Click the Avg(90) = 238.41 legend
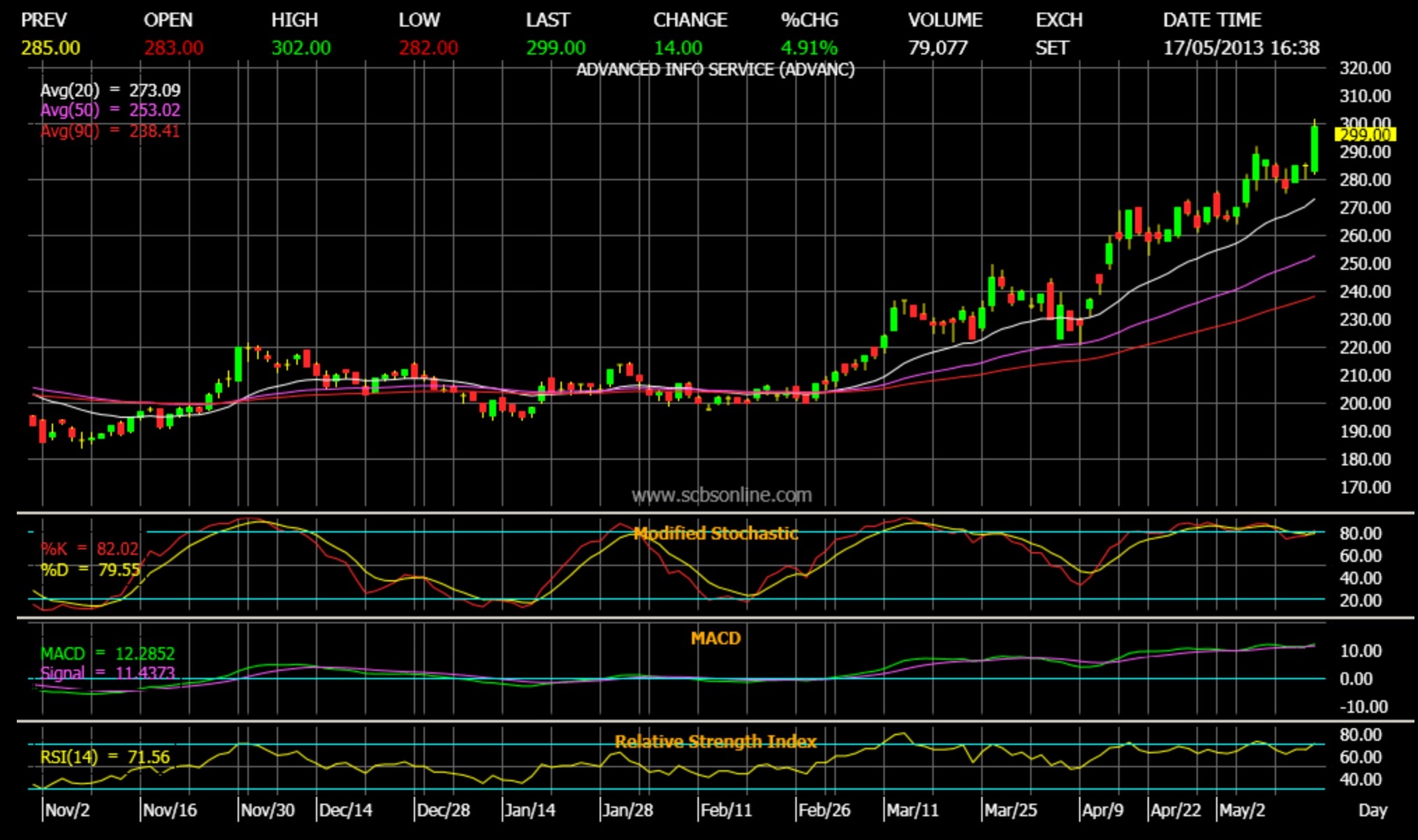The width and height of the screenshot is (1418, 840). (110, 131)
